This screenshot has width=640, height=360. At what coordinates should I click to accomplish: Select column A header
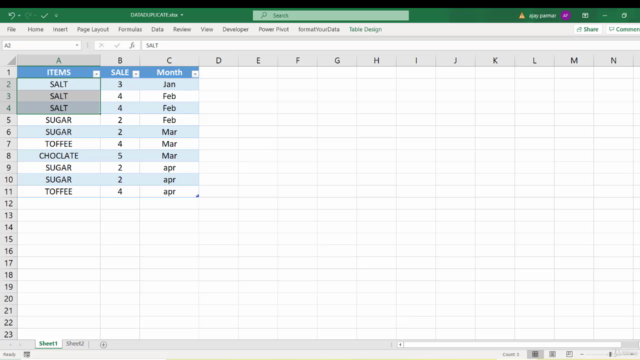click(x=59, y=60)
